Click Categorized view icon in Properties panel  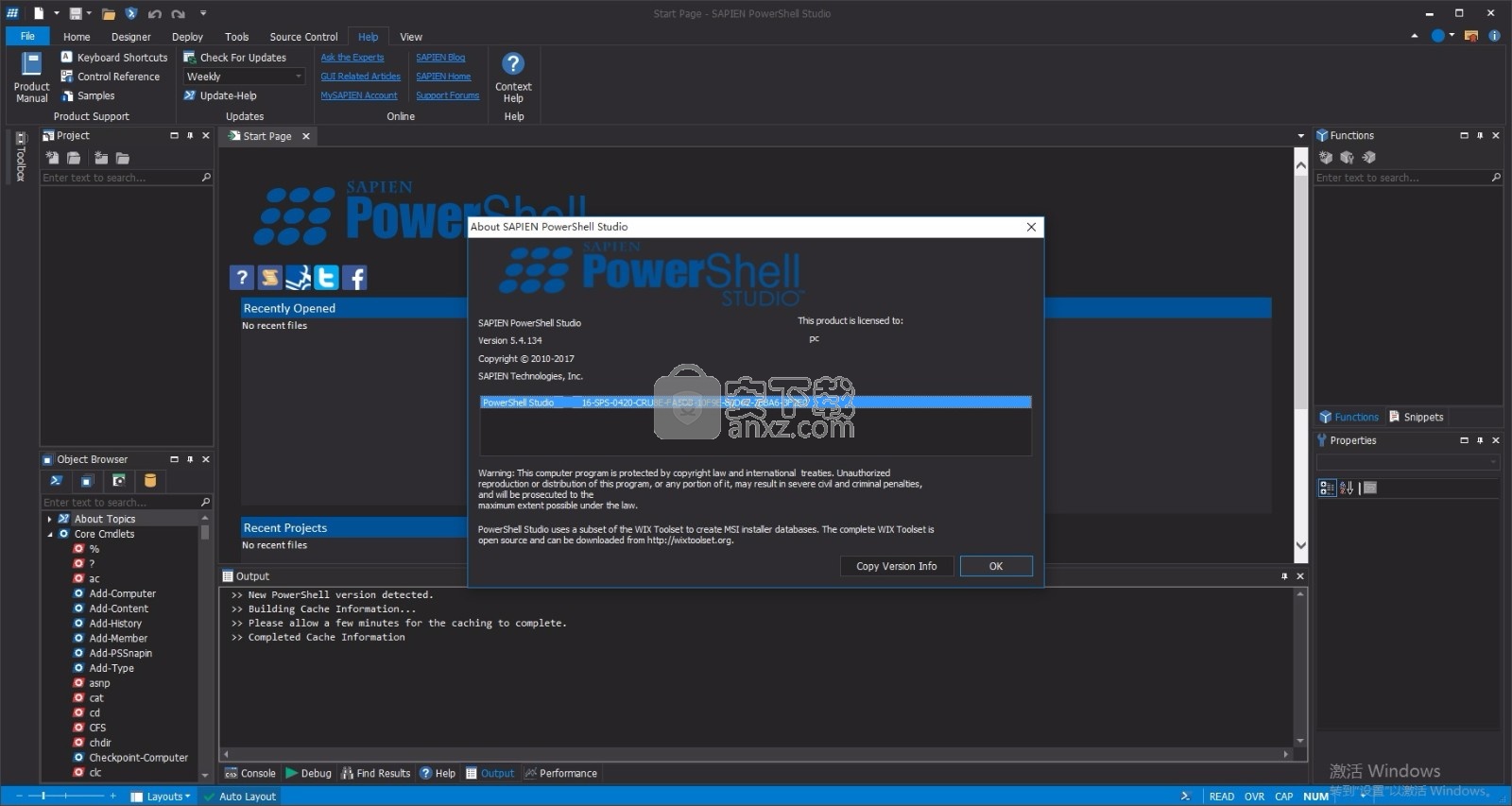pyautogui.click(x=1327, y=488)
